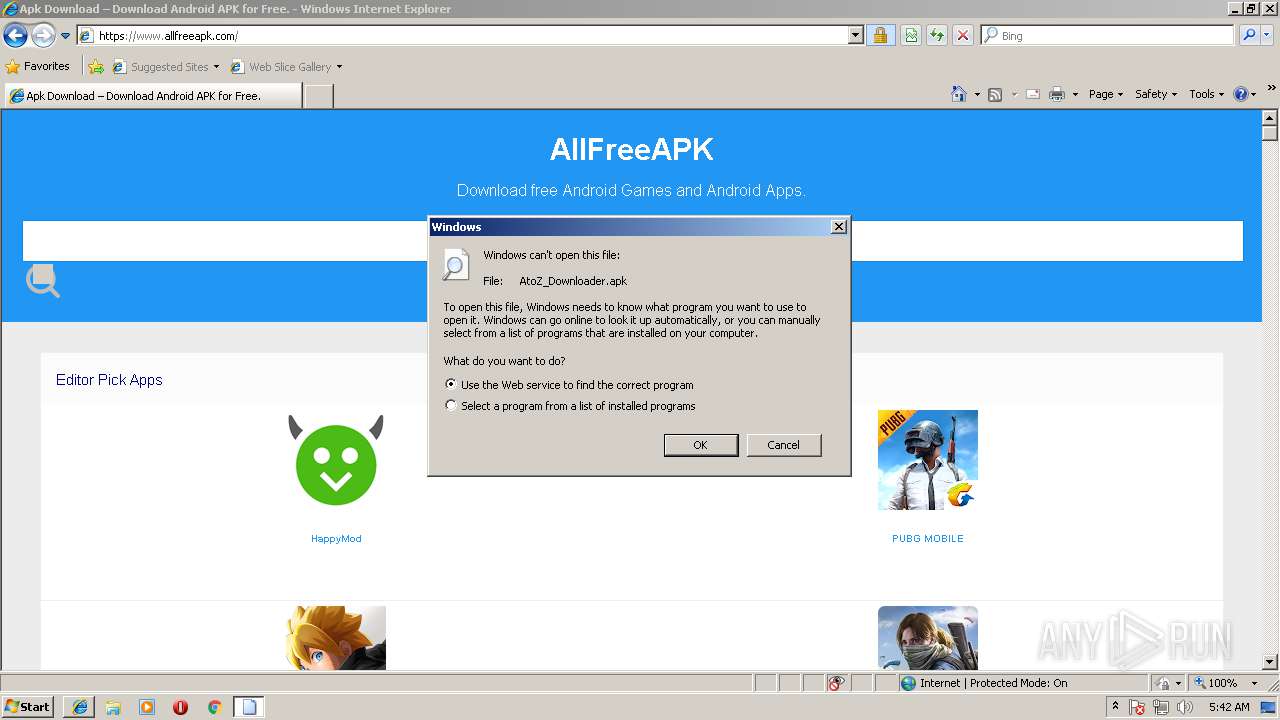Open the HappyMod app icon

pos(336,460)
